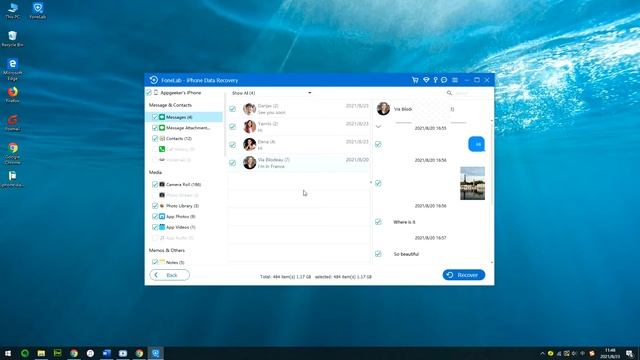
Task: Uncheck the Yannis conversation checkbox
Action: [x=233, y=127]
